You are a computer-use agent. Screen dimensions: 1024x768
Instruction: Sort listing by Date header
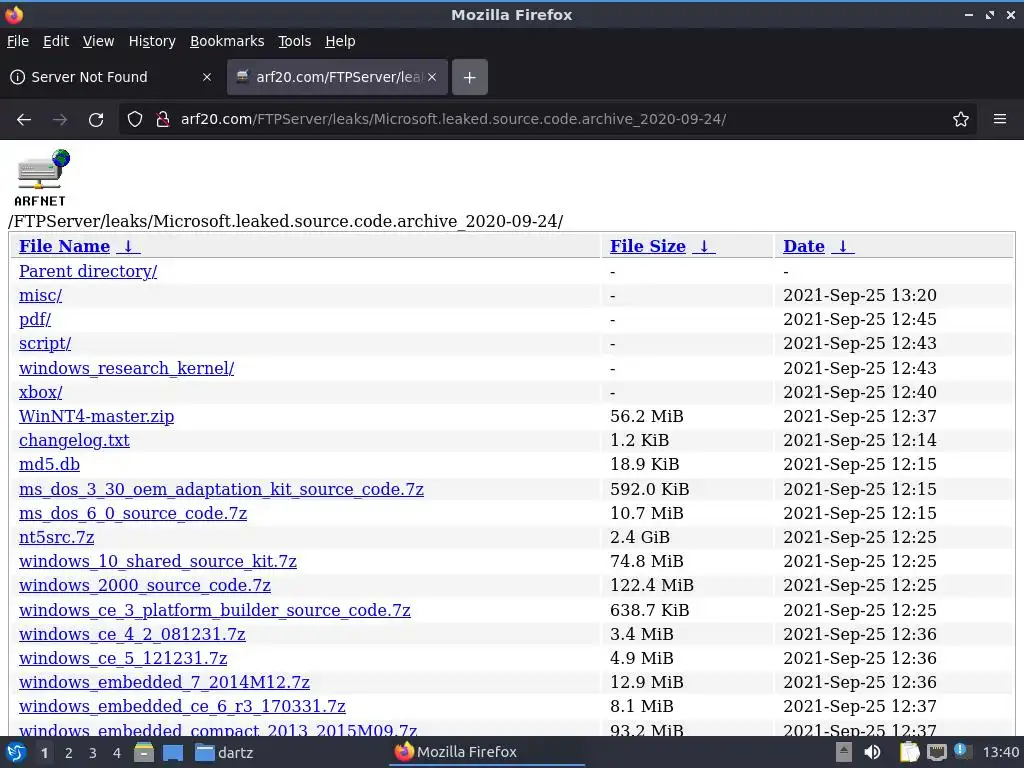click(x=804, y=246)
